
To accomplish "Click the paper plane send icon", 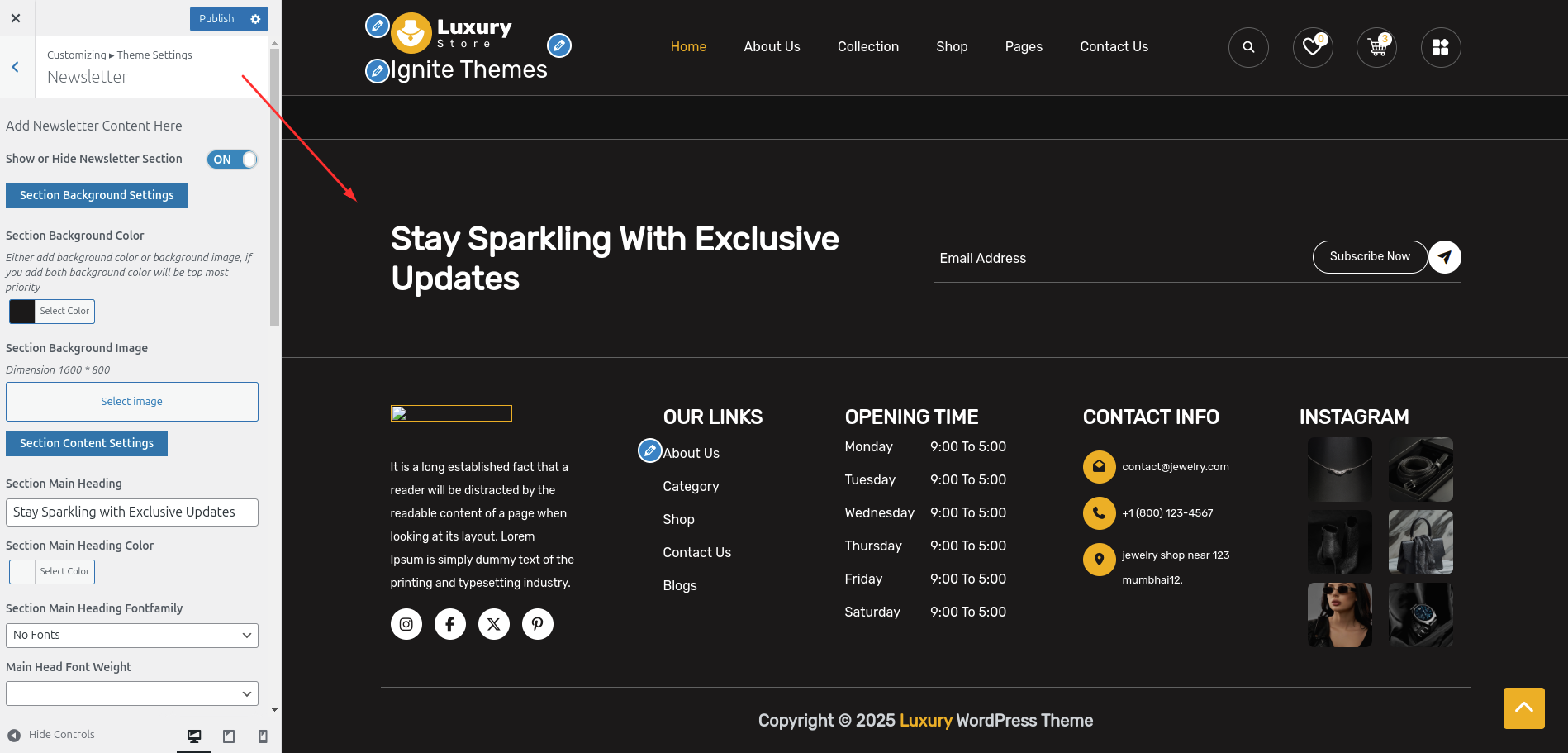I will 1444,257.
